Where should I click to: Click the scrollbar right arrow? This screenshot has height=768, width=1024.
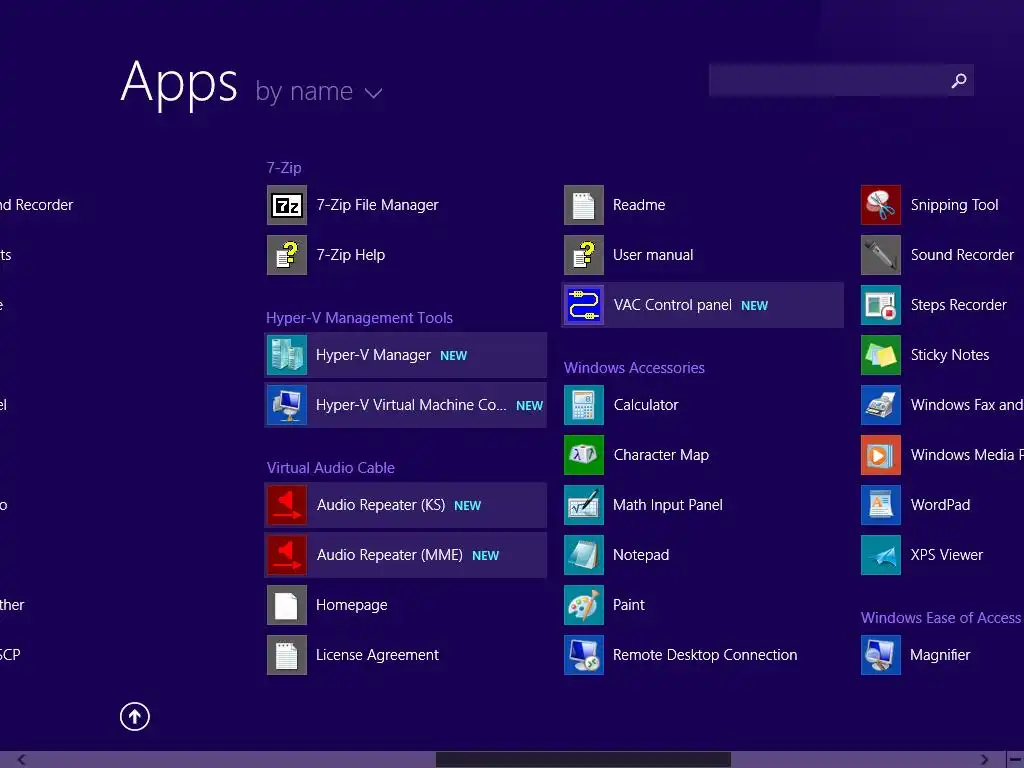tap(985, 760)
